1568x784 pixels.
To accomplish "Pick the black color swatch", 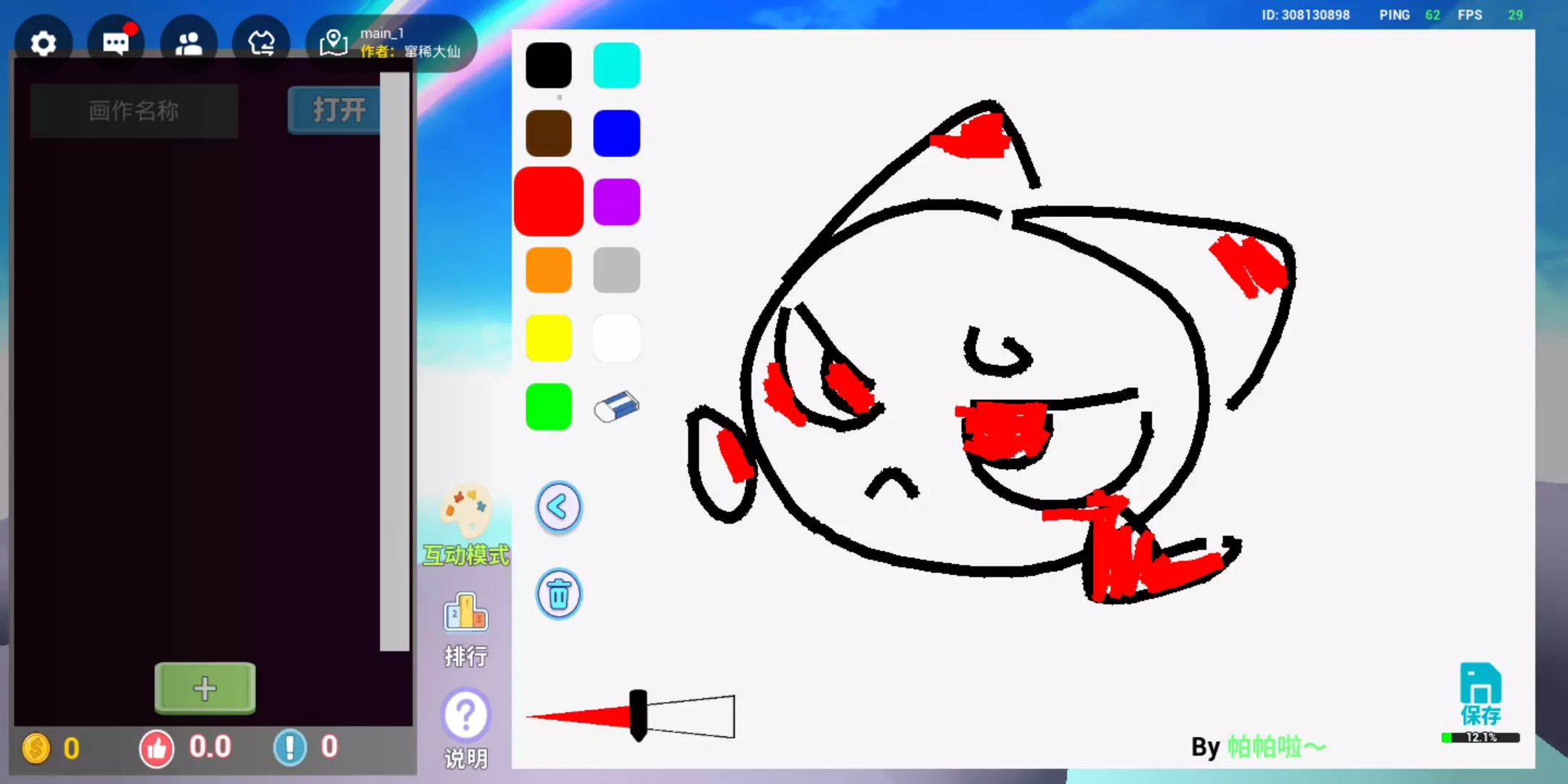I will (548, 65).
